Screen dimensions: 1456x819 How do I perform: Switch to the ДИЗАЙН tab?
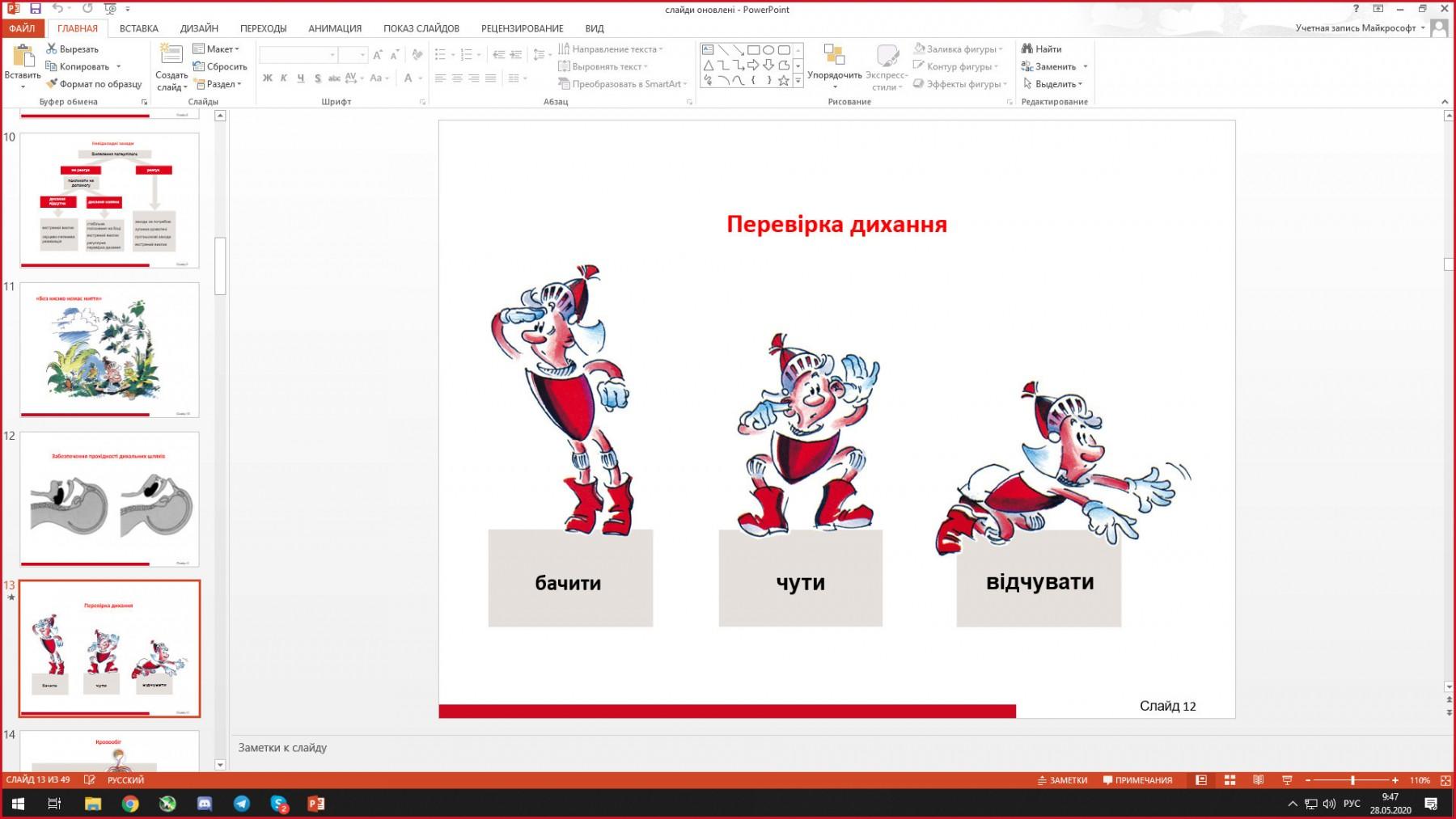click(199, 28)
